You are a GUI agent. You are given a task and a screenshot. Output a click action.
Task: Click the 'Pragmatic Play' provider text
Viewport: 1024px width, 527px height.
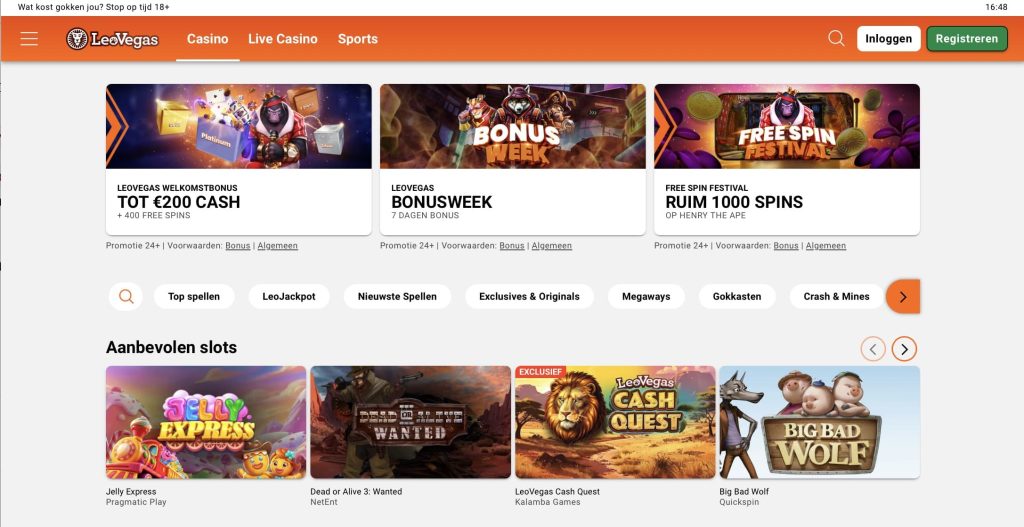pos(136,502)
